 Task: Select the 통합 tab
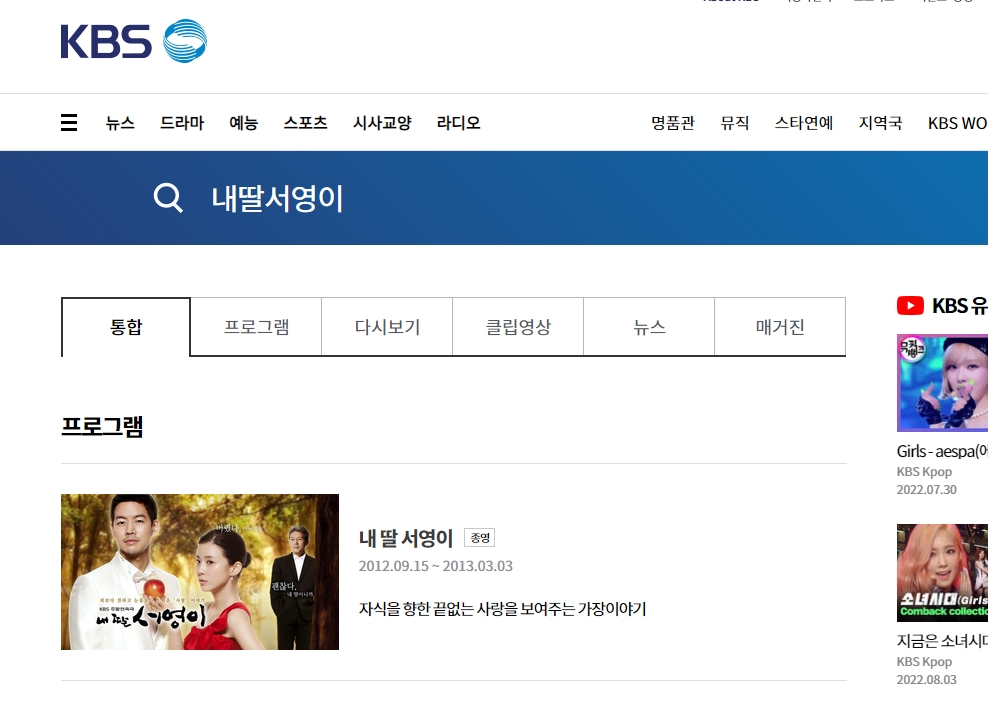[x=124, y=326]
